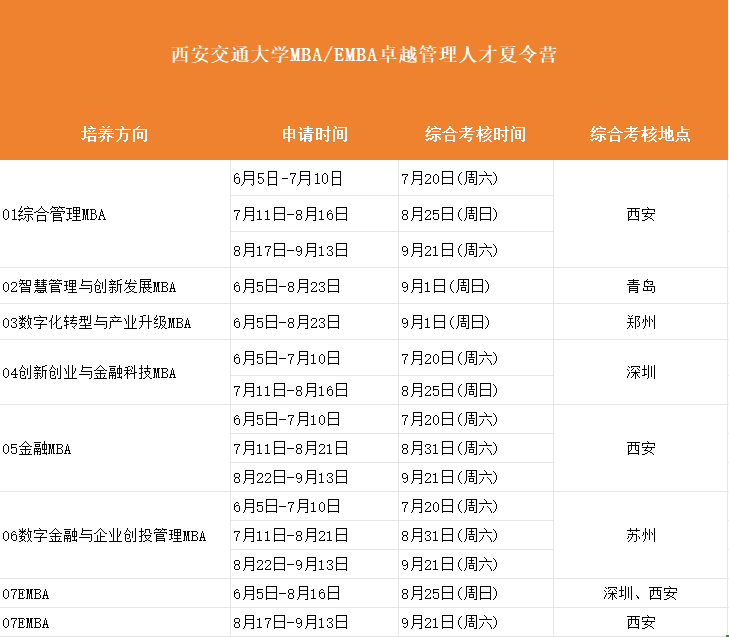Click 深圳 location for 04创新创业与金融科技MBA
Image resolution: width=729 pixels, height=637 pixels.
pyautogui.click(x=641, y=372)
